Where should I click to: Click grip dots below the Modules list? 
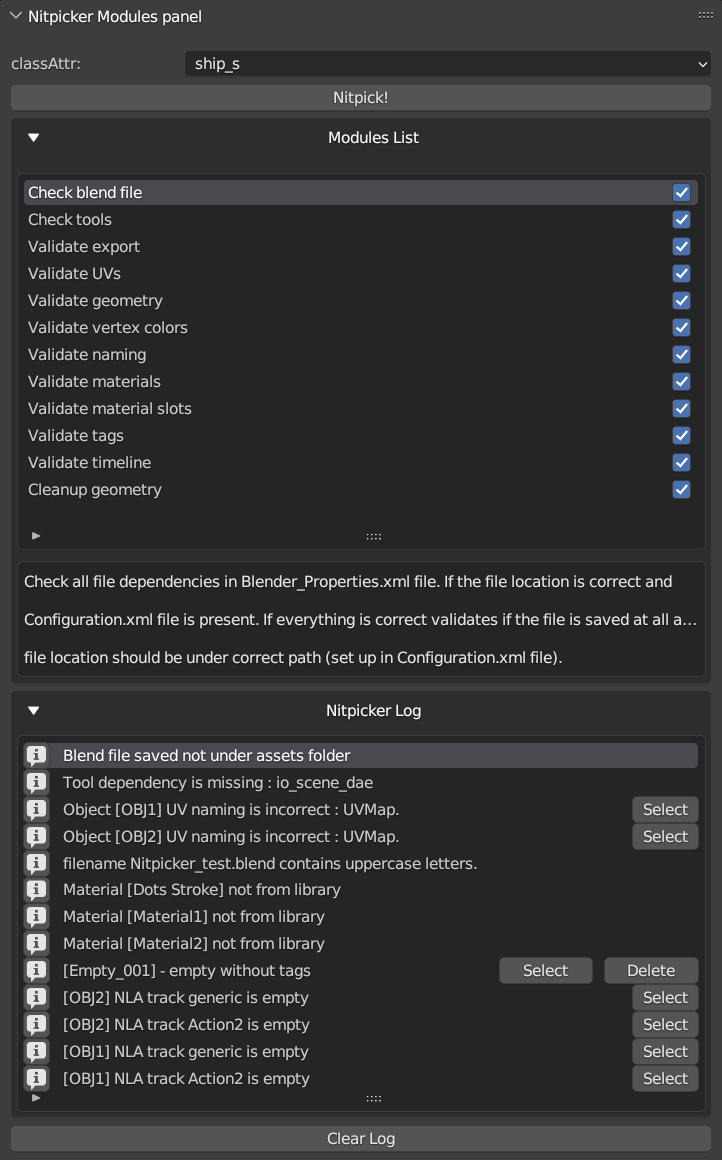tap(374, 536)
